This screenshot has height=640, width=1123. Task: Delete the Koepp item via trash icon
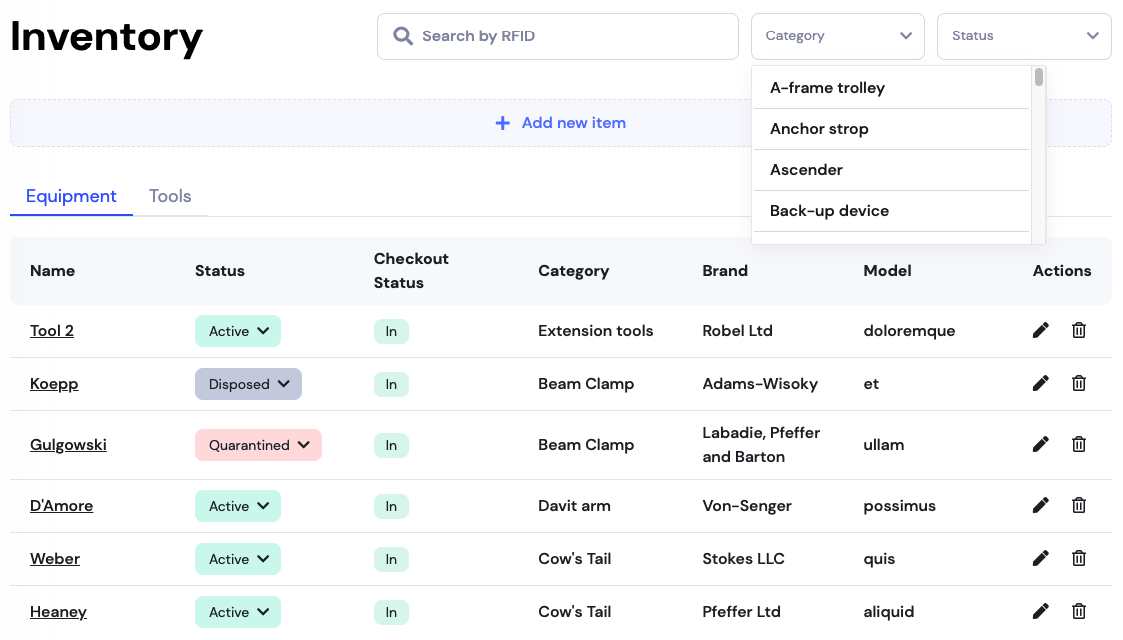tap(1078, 383)
